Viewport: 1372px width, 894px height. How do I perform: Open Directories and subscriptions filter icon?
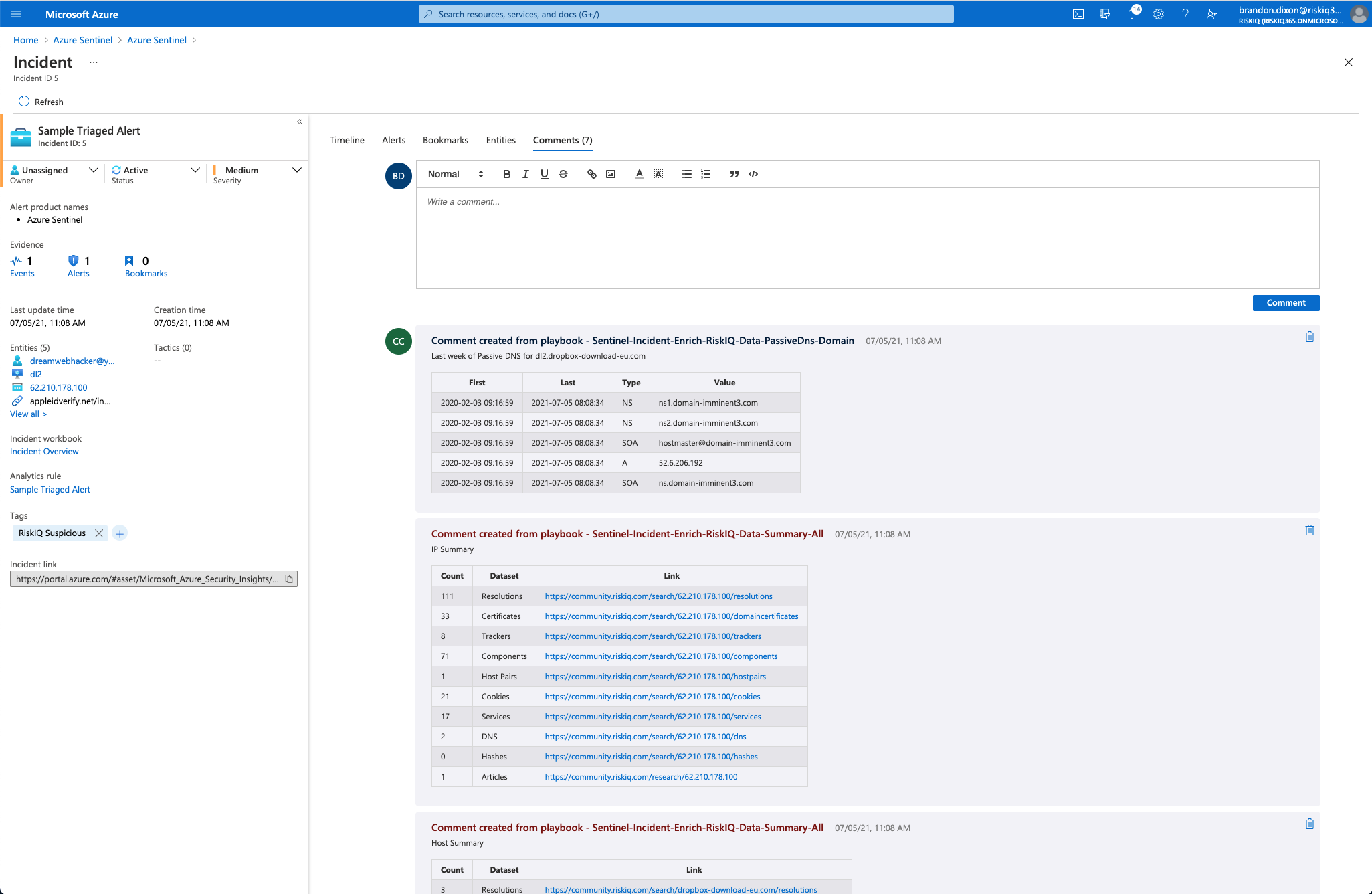pyautogui.click(x=1105, y=14)
